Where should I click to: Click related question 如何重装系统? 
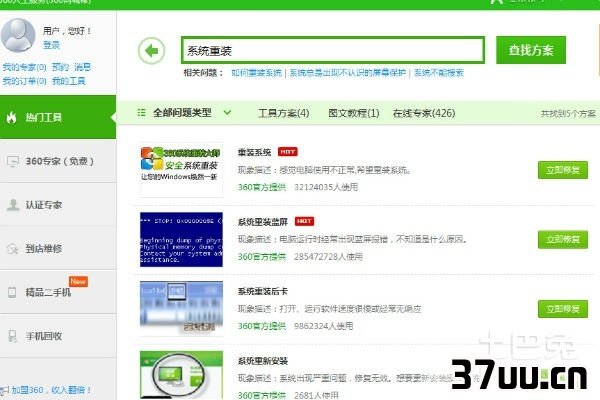(x=256, y=73)
